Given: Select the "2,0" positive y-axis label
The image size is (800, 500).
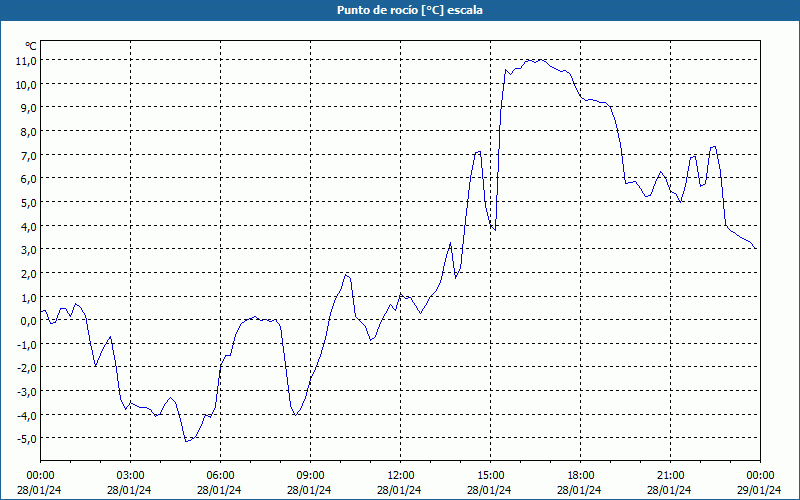Looking at the screenshot, I should coord(29,274).
